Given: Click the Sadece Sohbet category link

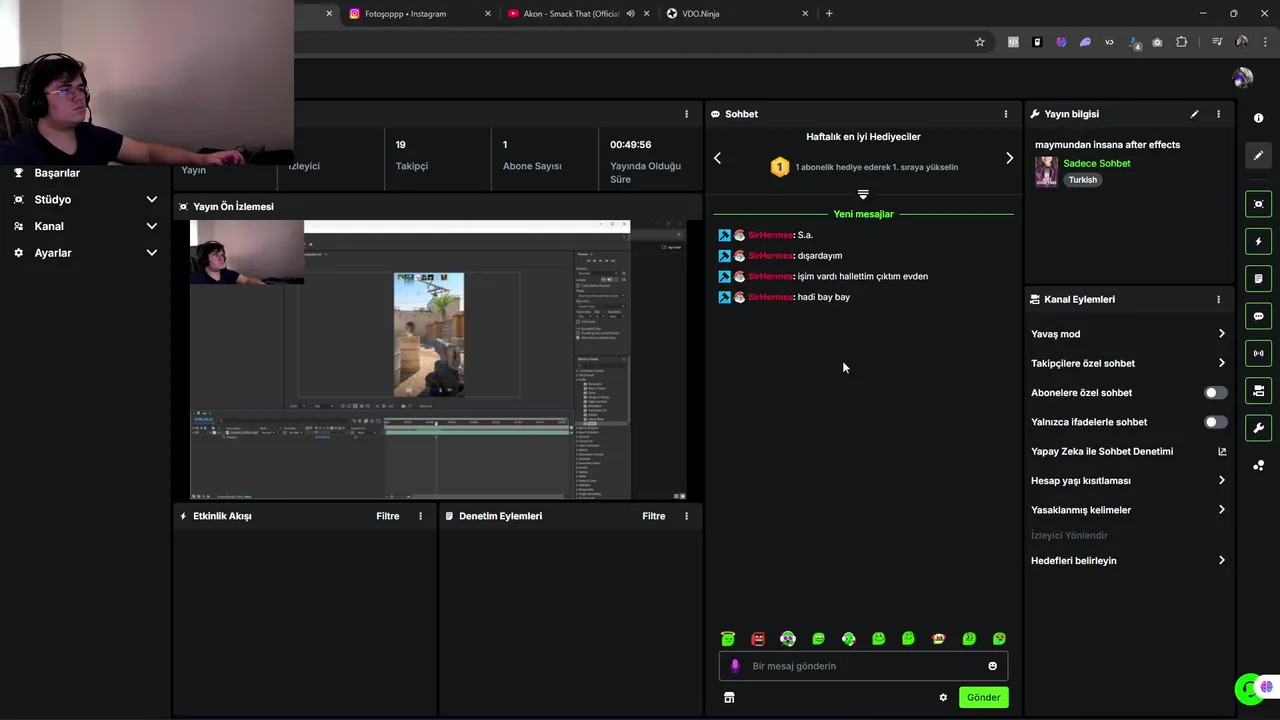Looking at the screenshot, I should (x=1097, y=163).
